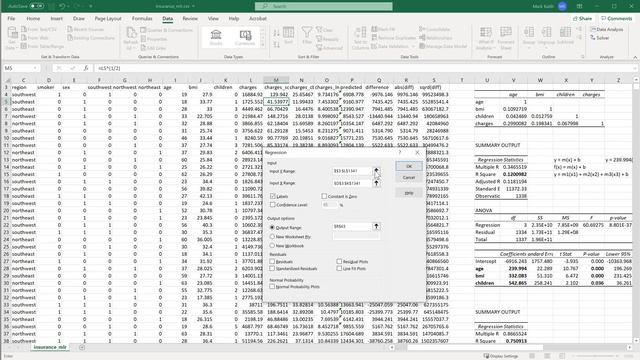Click Cancel in the Regression dialog

coord(409,178)
